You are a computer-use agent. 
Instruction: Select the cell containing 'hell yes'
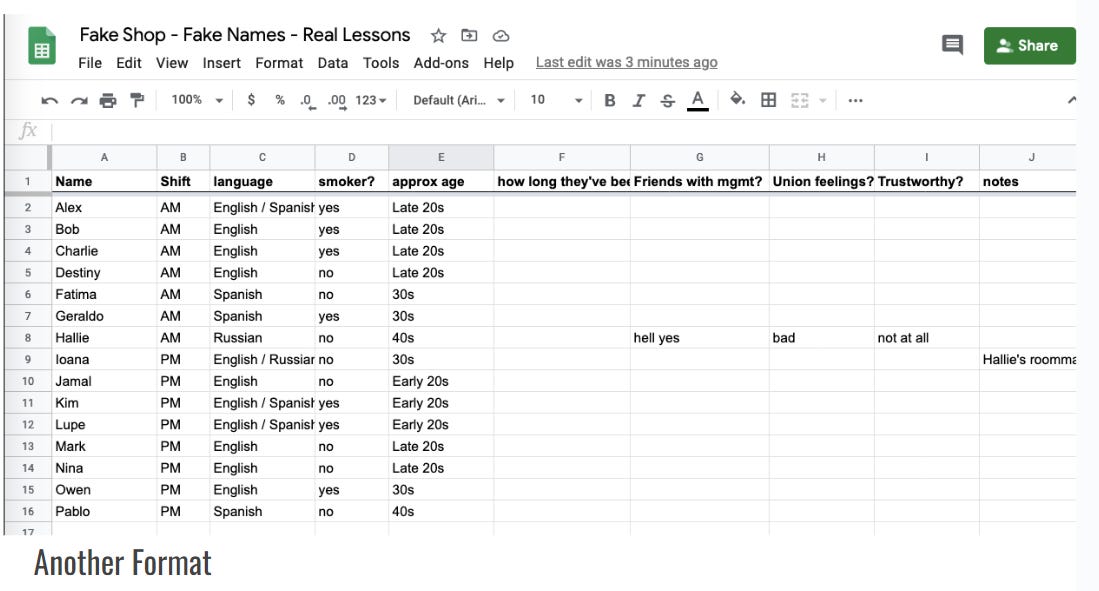click(x=699, y=338)
